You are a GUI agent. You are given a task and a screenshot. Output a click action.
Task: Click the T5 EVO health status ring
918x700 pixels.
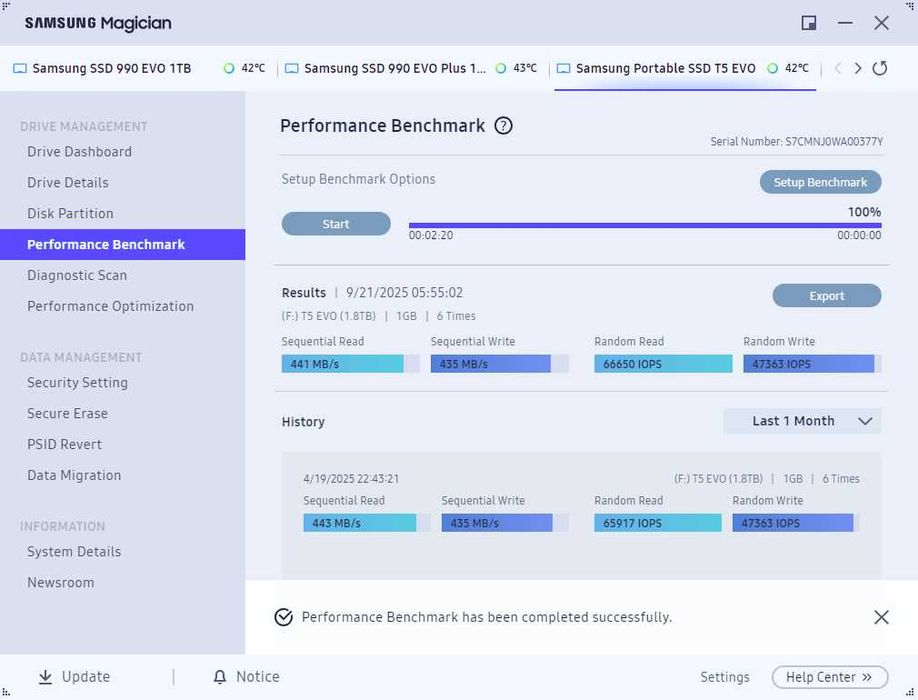(772, 68)
